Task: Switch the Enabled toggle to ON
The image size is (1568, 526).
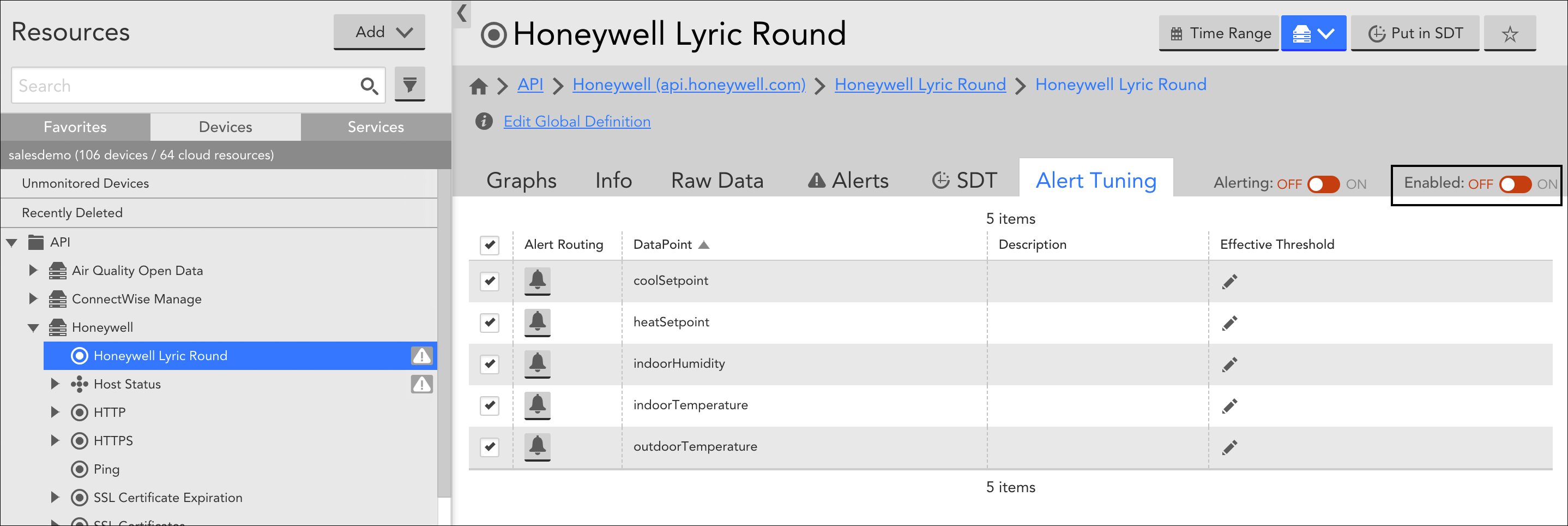Action: pos(1515,184)
